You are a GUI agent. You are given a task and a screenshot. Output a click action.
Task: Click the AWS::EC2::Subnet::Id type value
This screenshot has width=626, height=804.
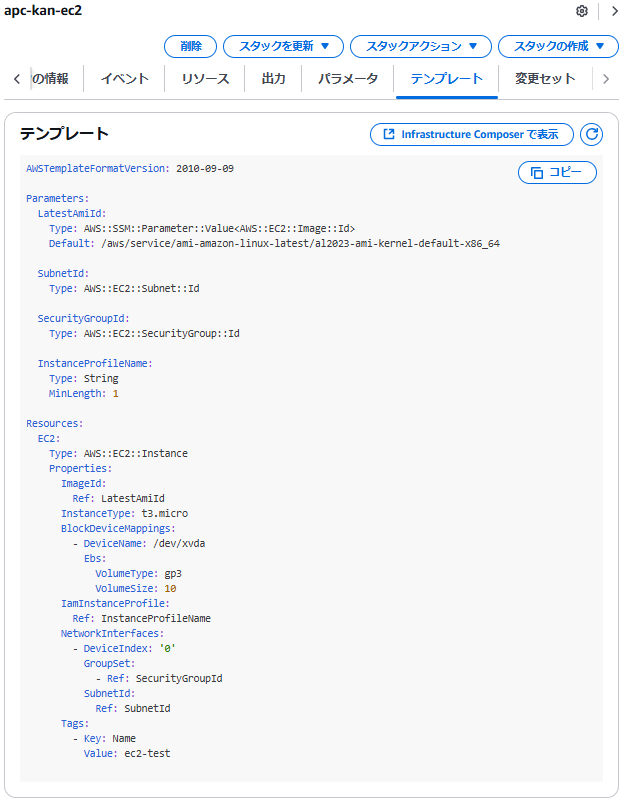click(142, 288)
